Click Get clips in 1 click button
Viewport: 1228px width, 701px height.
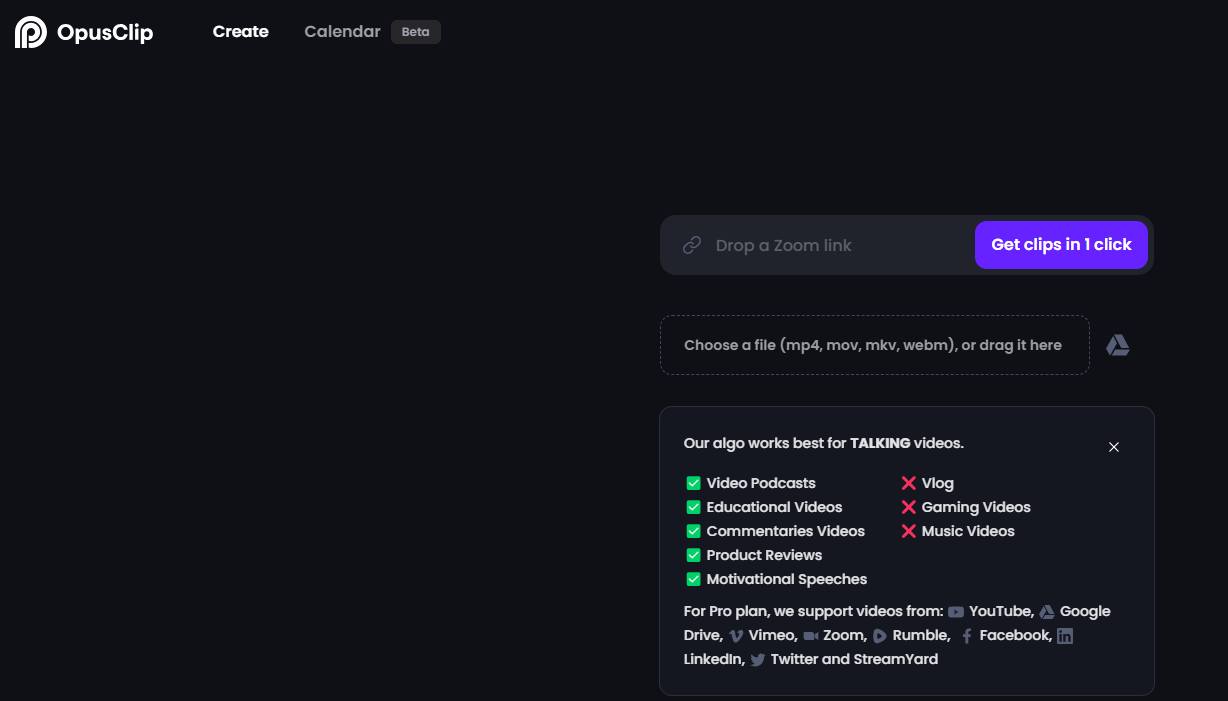pyautogui.click(x=1061, y=245)
